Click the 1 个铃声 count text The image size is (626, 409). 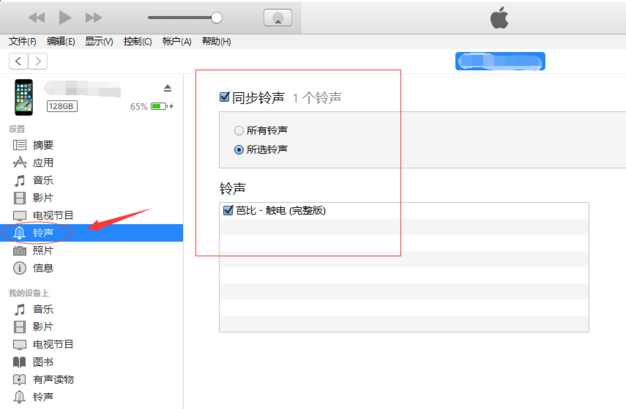[x=317, y=97]
